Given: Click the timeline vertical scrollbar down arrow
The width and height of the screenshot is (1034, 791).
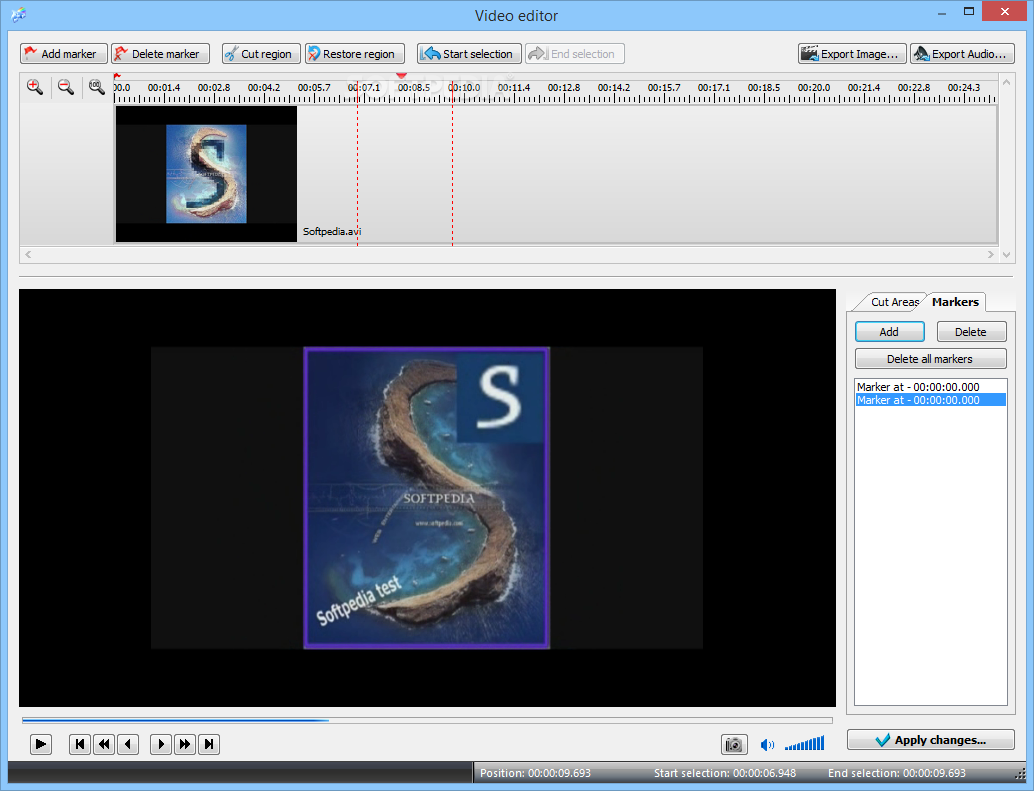Looking at the screenshot, I should 1006,254.
